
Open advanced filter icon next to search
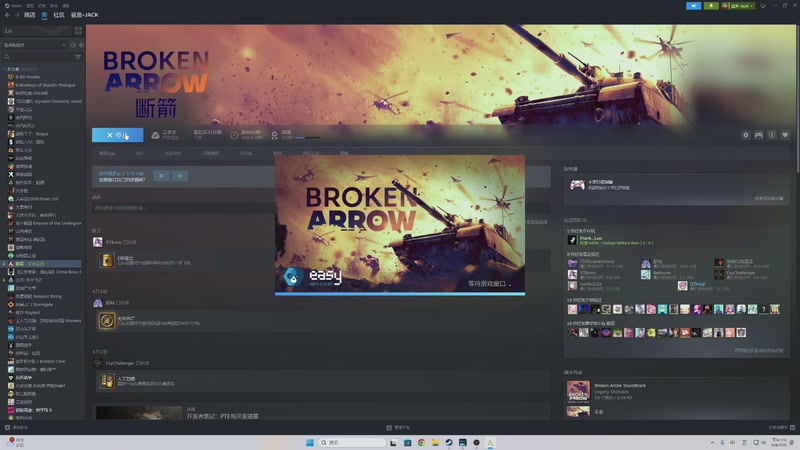[x=78, y=57]
